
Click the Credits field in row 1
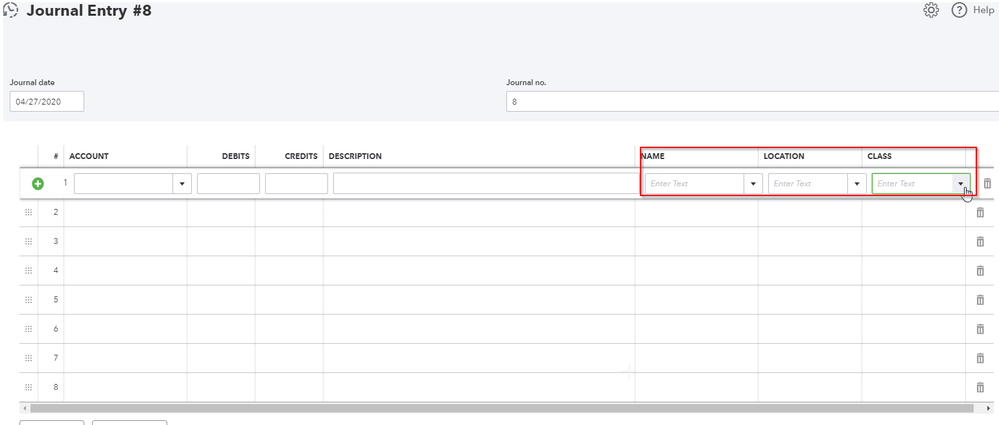(296, 184)
